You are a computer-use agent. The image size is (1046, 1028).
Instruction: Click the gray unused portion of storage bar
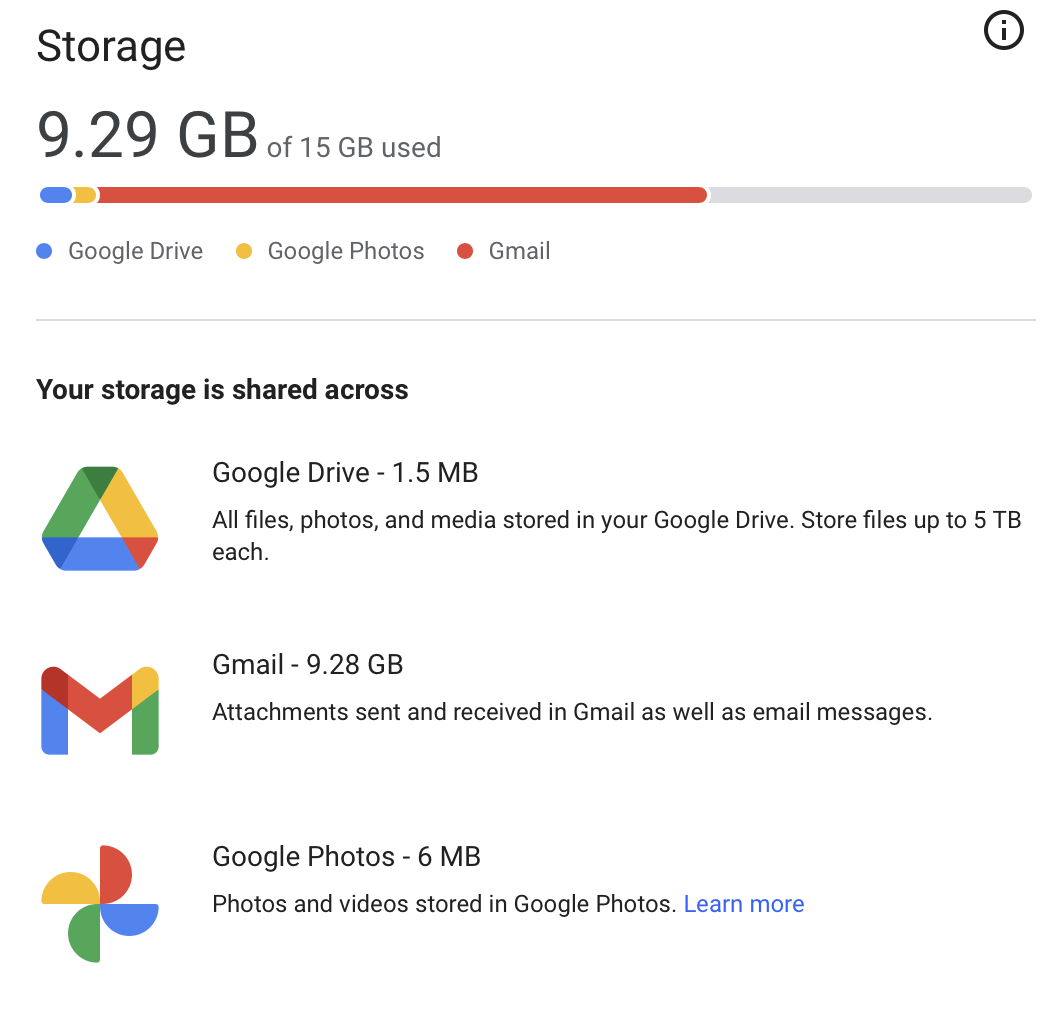click(870, 195)
